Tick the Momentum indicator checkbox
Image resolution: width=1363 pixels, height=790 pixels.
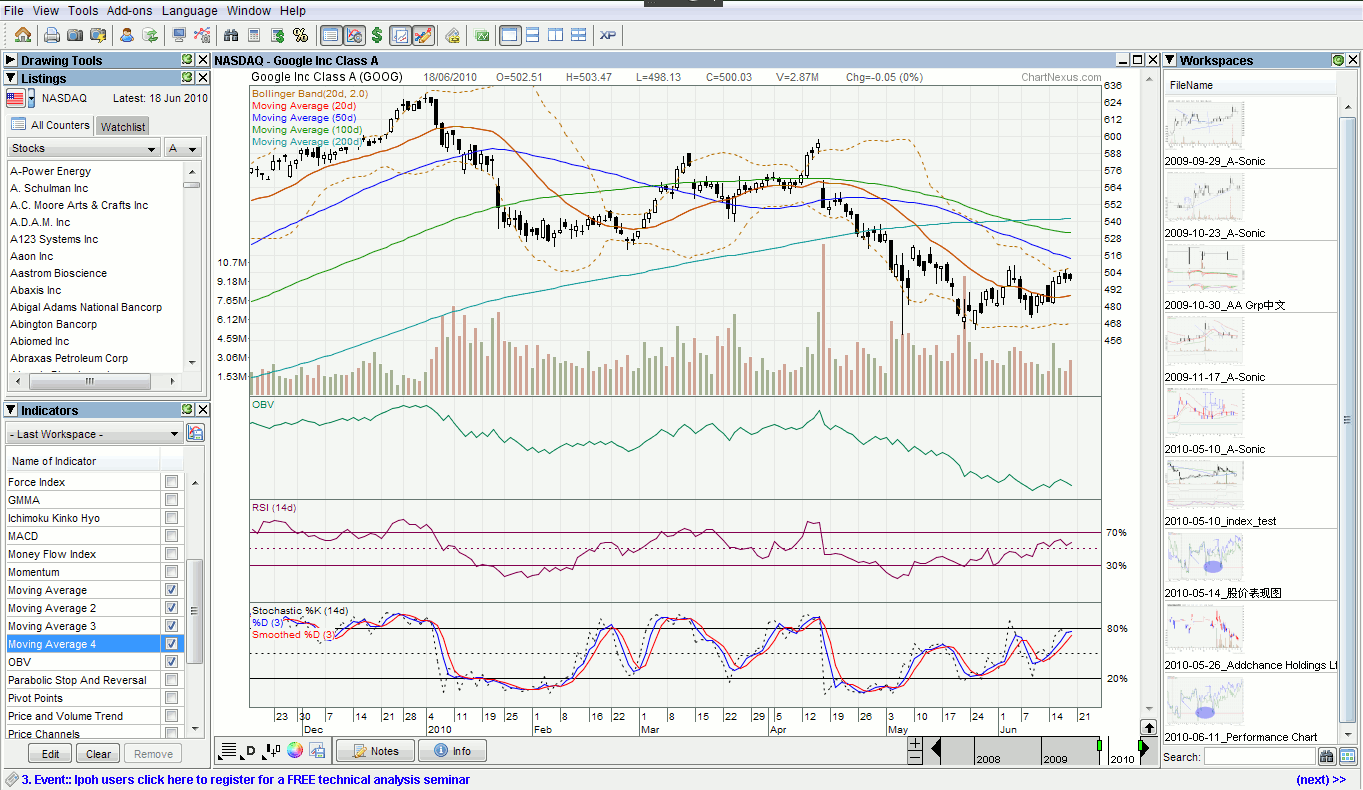click(171, 572)
